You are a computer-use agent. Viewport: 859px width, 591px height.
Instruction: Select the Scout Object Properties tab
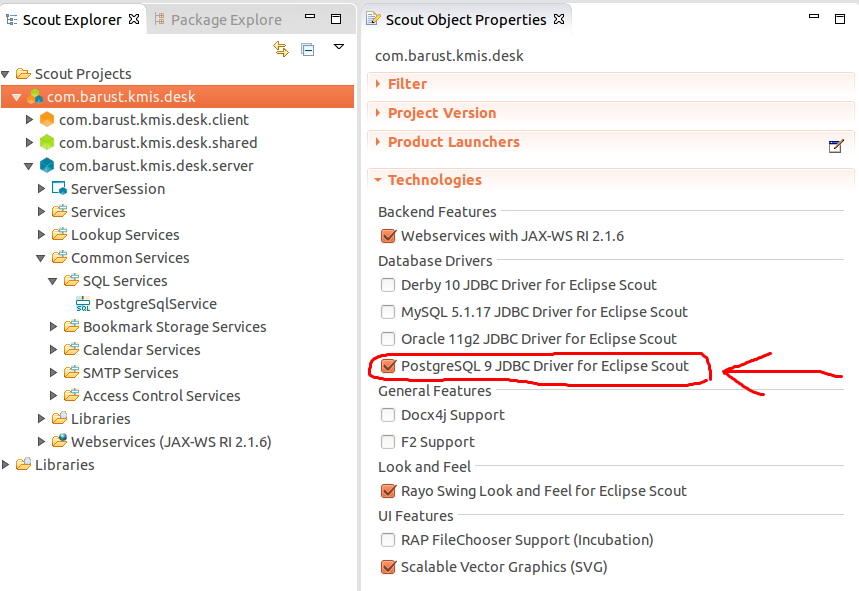tap(466, 20)
